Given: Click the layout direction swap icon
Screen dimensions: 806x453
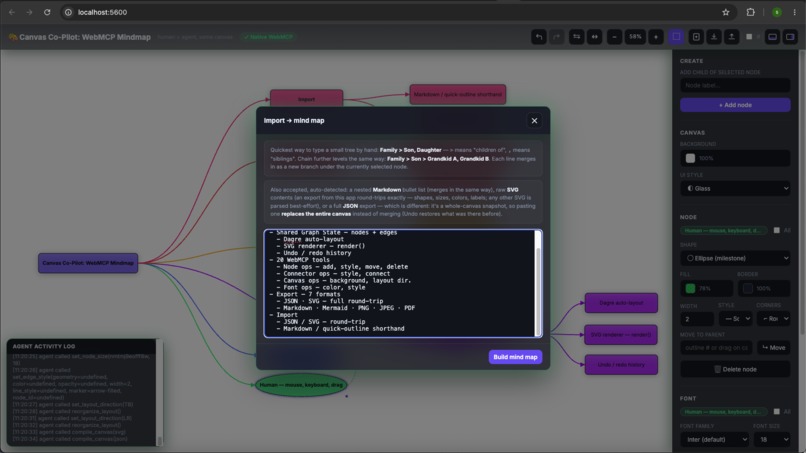Looking at the screenshot, I should [x=577, y=37].
